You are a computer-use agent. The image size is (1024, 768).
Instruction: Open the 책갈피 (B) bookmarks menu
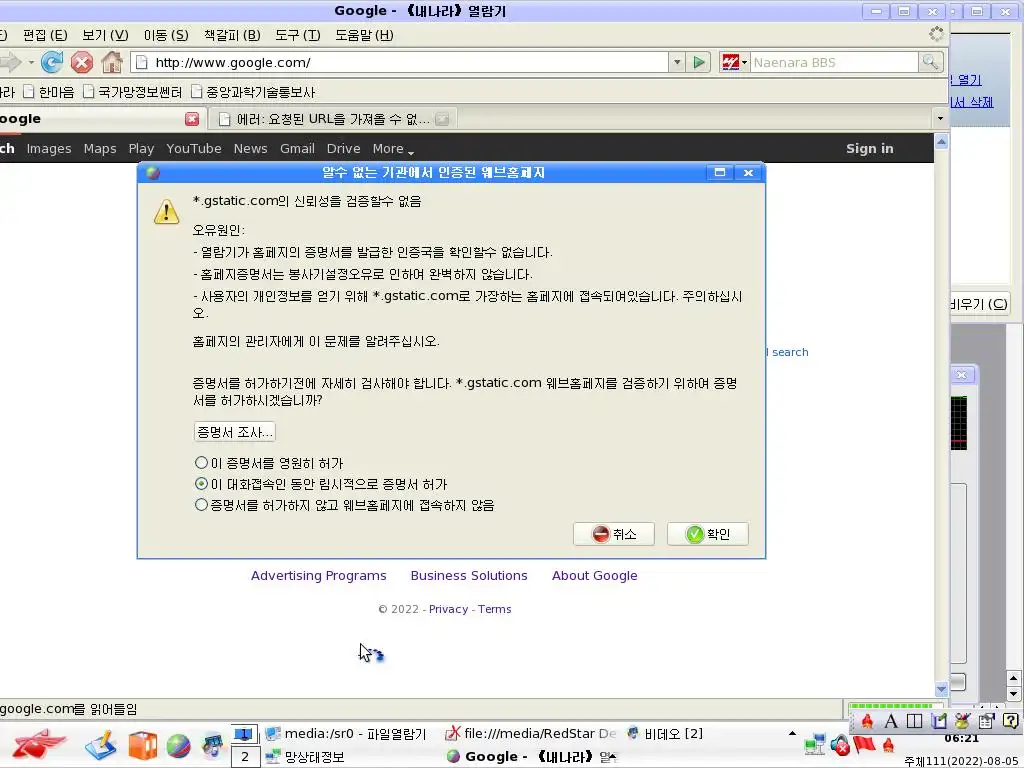click(x=232, y=35)
